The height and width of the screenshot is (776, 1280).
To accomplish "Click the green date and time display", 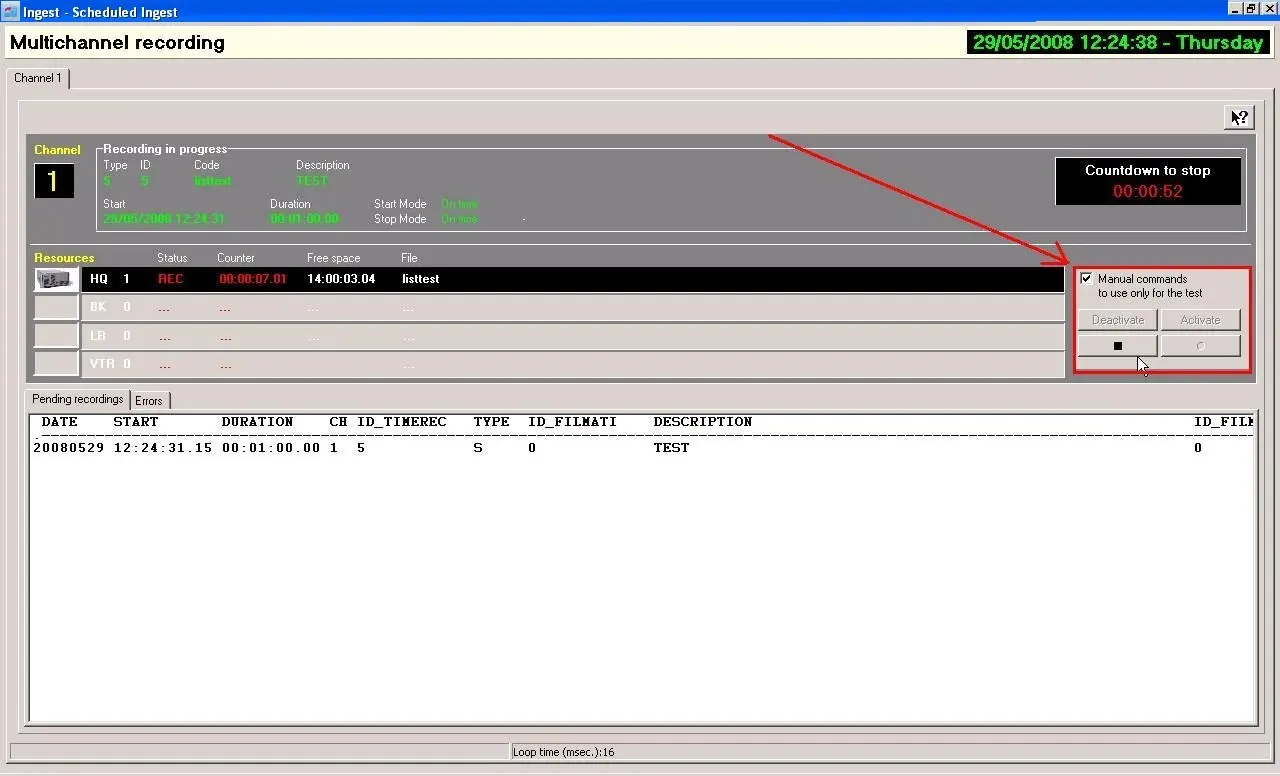I will click(1117, 42).
